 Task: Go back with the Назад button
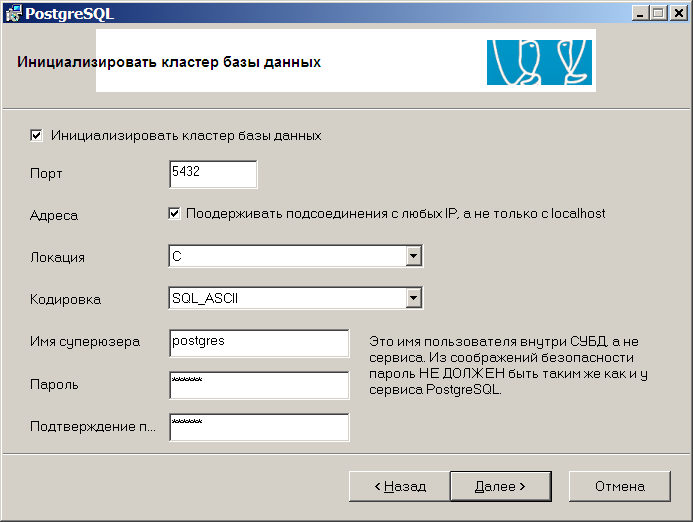click(x=400, y=486)
